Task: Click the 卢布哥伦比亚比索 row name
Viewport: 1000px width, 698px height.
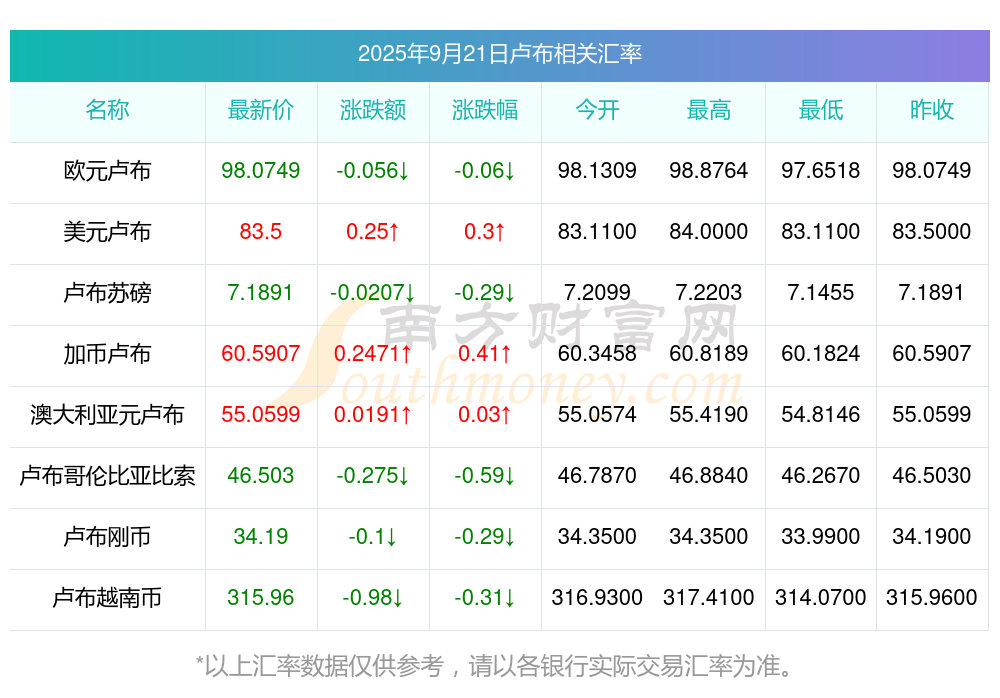Action: (x=107, y=476)
